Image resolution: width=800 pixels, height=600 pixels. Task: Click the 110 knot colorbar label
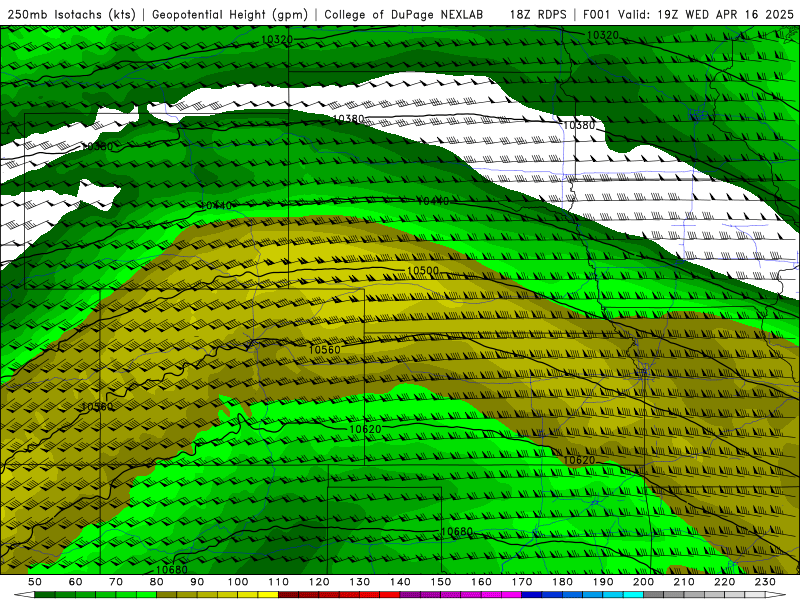[279, 582]
